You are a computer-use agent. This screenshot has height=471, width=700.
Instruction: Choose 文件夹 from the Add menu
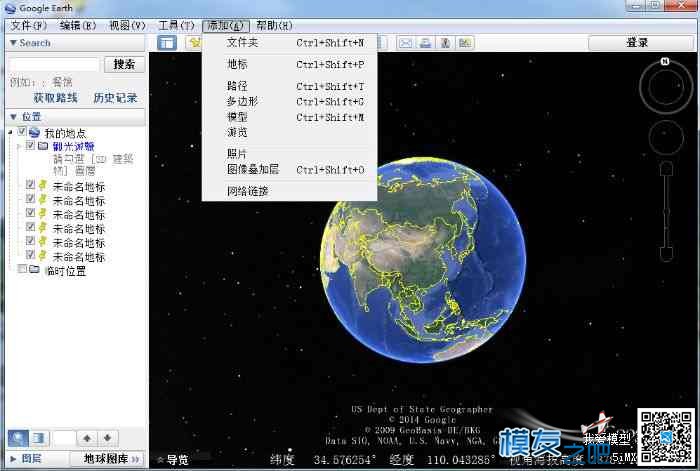(290, 42)
